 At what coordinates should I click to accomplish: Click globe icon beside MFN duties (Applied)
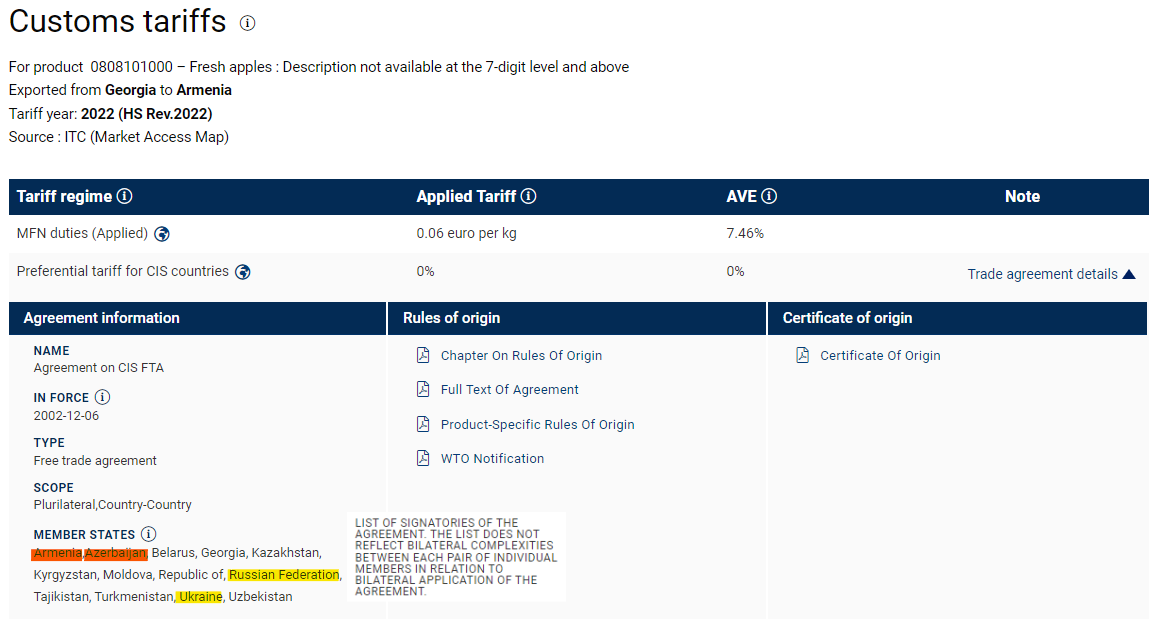tap(162, 234)
